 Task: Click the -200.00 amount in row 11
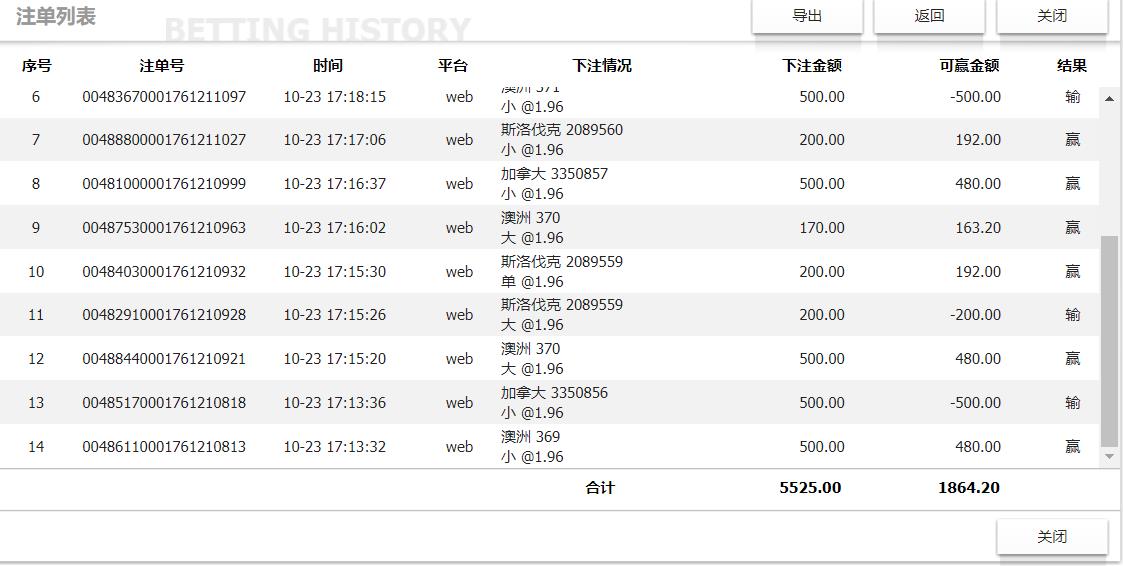click(975, 315)
